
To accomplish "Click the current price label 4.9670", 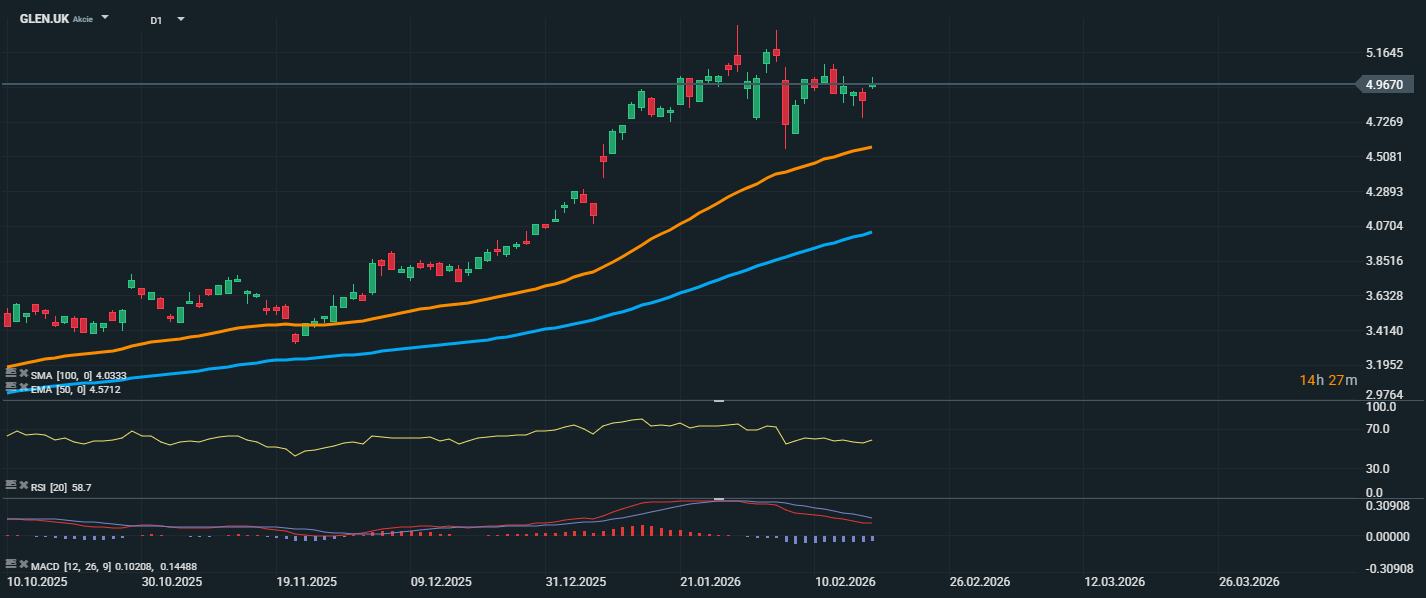I will [x=1382, y=85].
